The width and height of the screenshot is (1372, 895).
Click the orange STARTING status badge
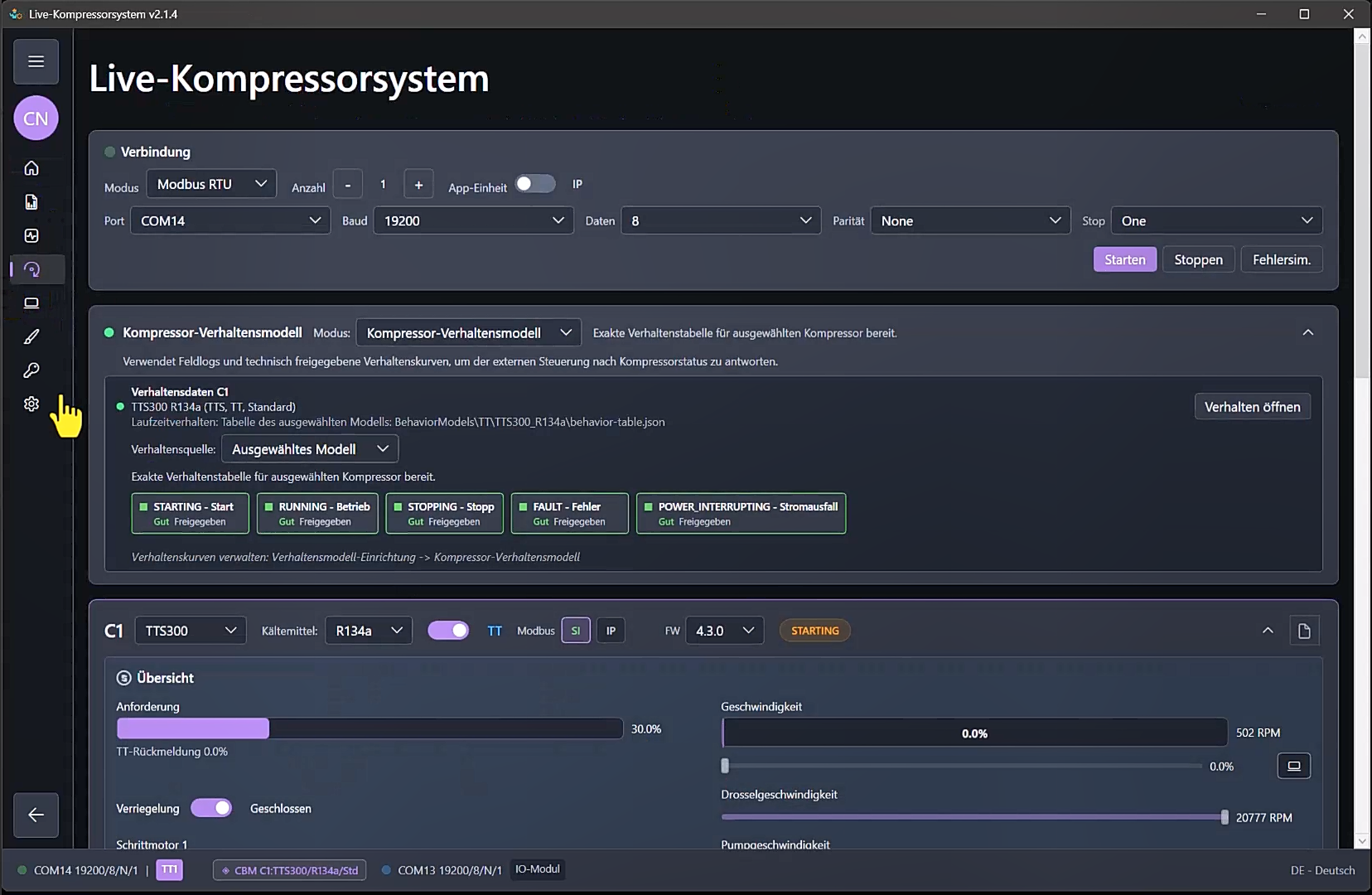815,631
